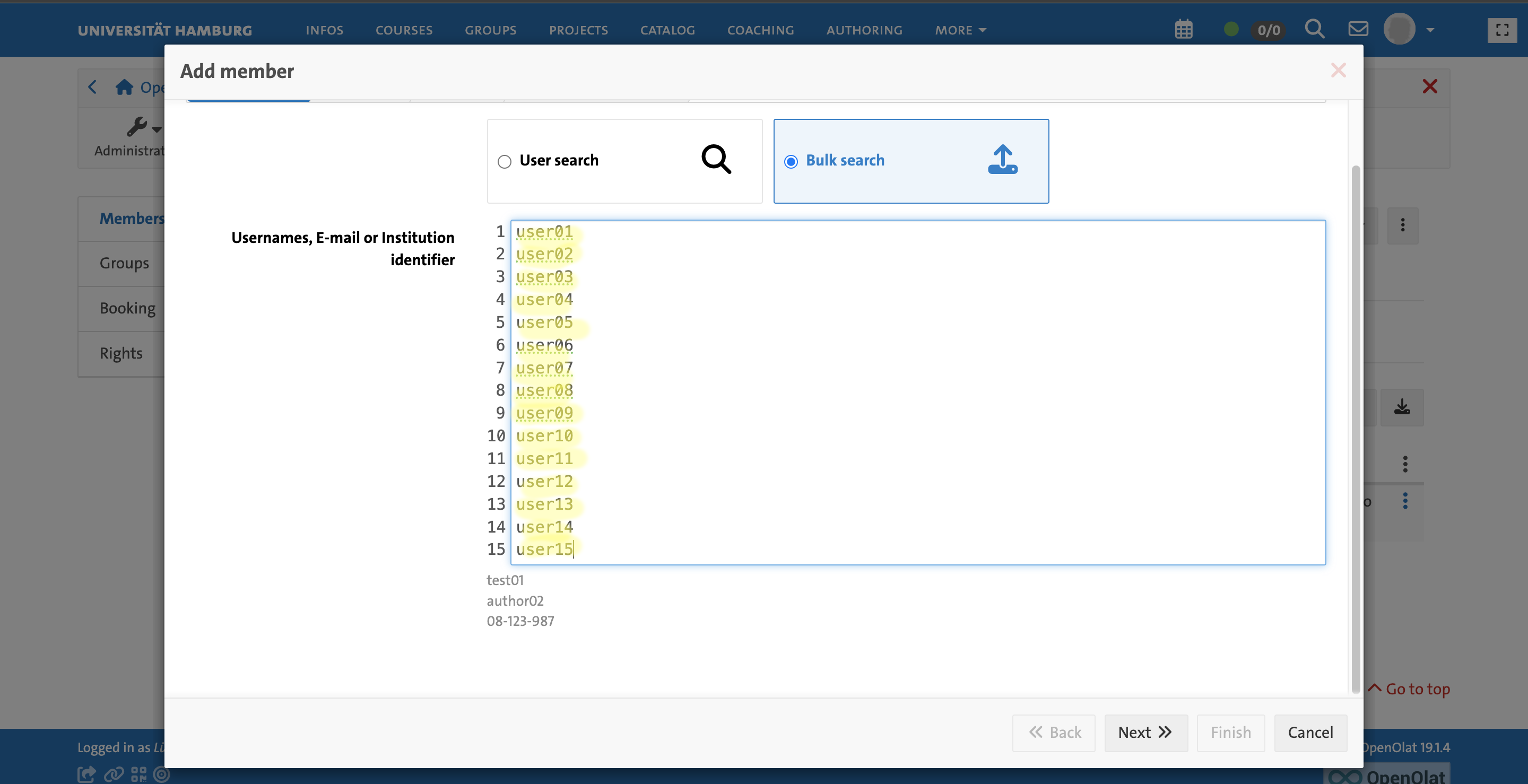
Task: Open the mail envelope icon
Action: (x=1358, y=29)
